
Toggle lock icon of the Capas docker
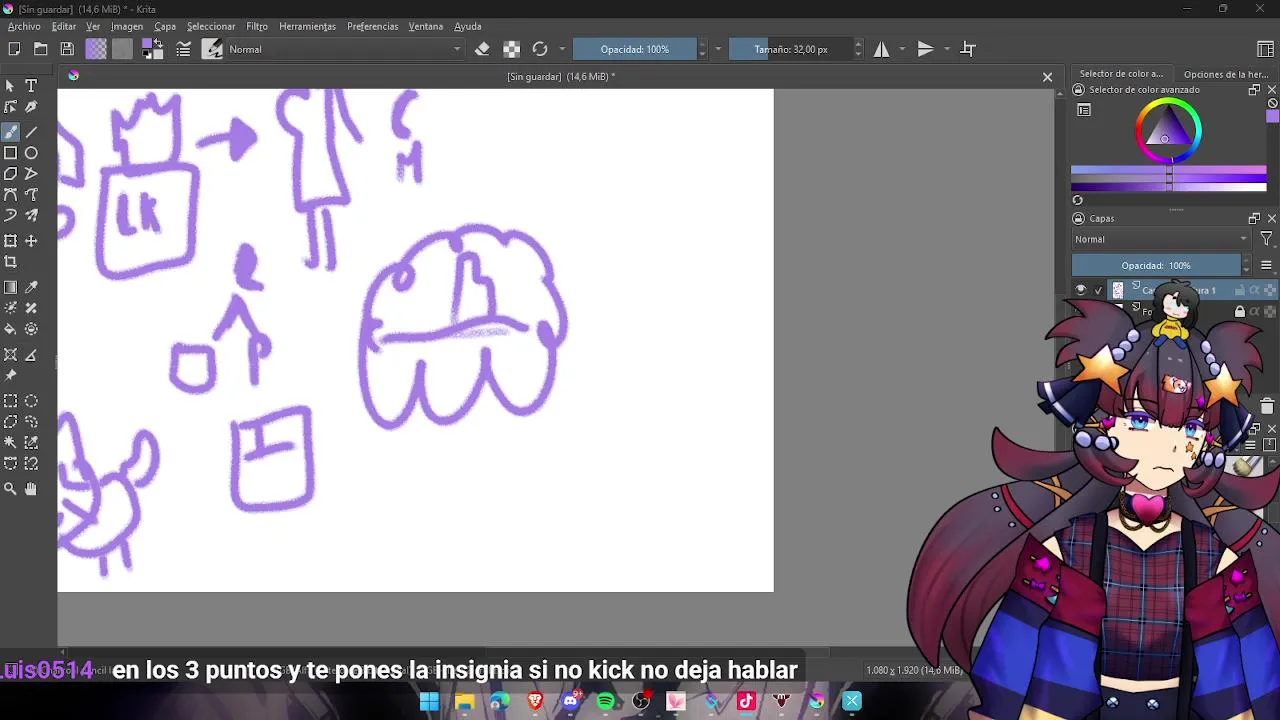click(1078, 218)
